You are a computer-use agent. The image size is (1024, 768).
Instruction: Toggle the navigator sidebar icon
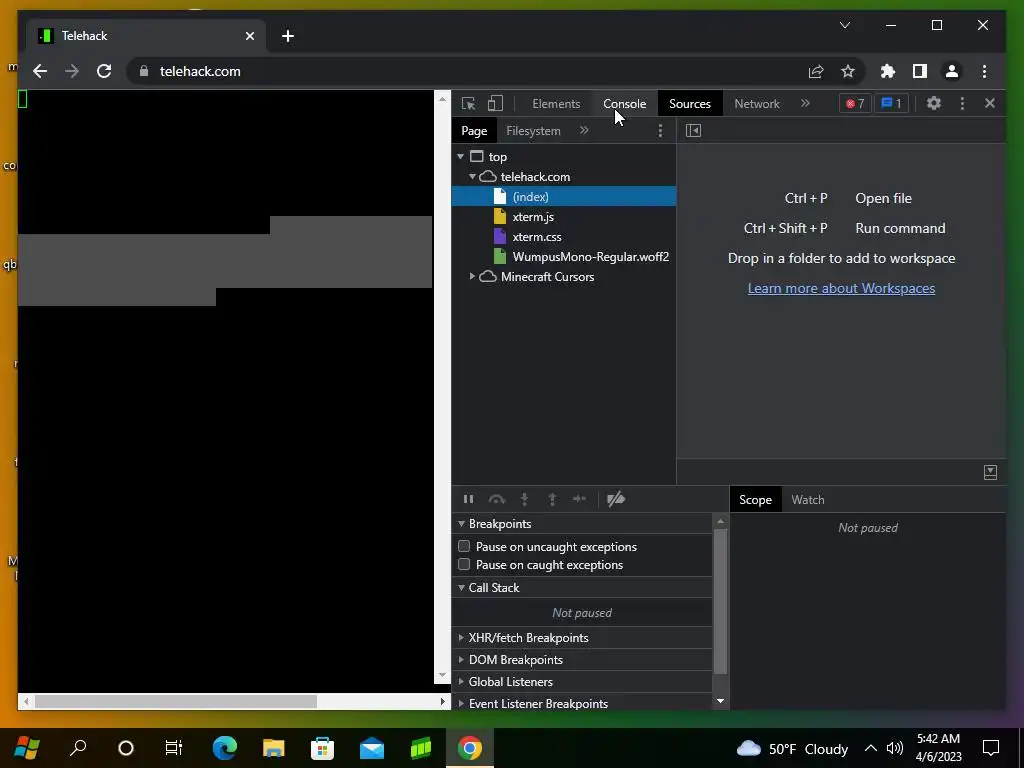pos(694,131)
